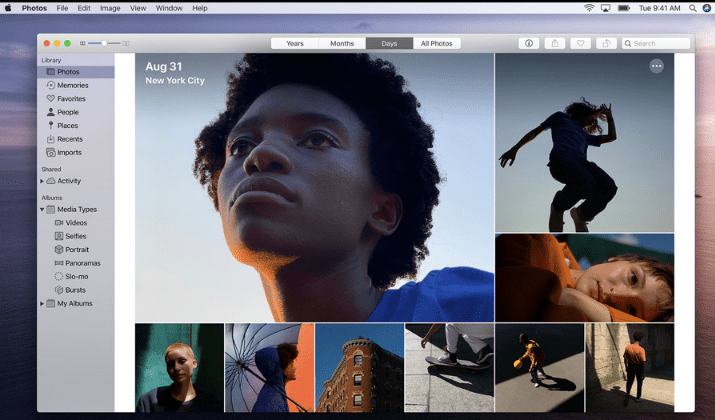715x420 pixels.
Task: Expand the My Albums disclosure triangle
Action: click(42, 303)
